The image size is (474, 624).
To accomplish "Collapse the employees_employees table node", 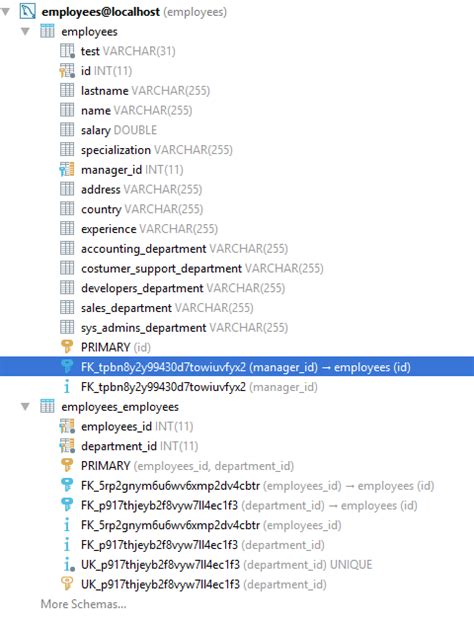I will coord(25,407).
